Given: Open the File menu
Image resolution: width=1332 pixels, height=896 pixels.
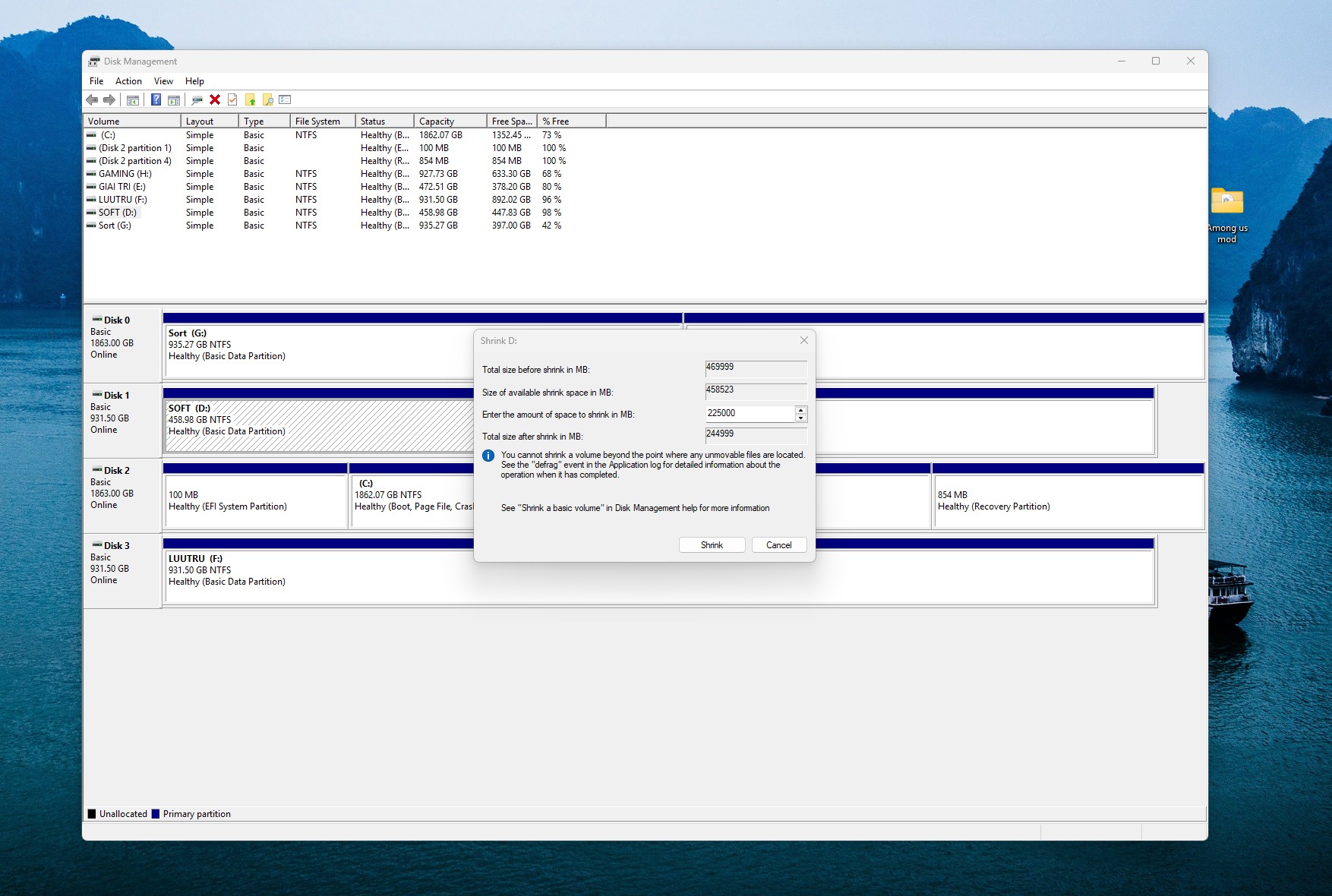Looking at the screenshot, I should pos(96,81).
